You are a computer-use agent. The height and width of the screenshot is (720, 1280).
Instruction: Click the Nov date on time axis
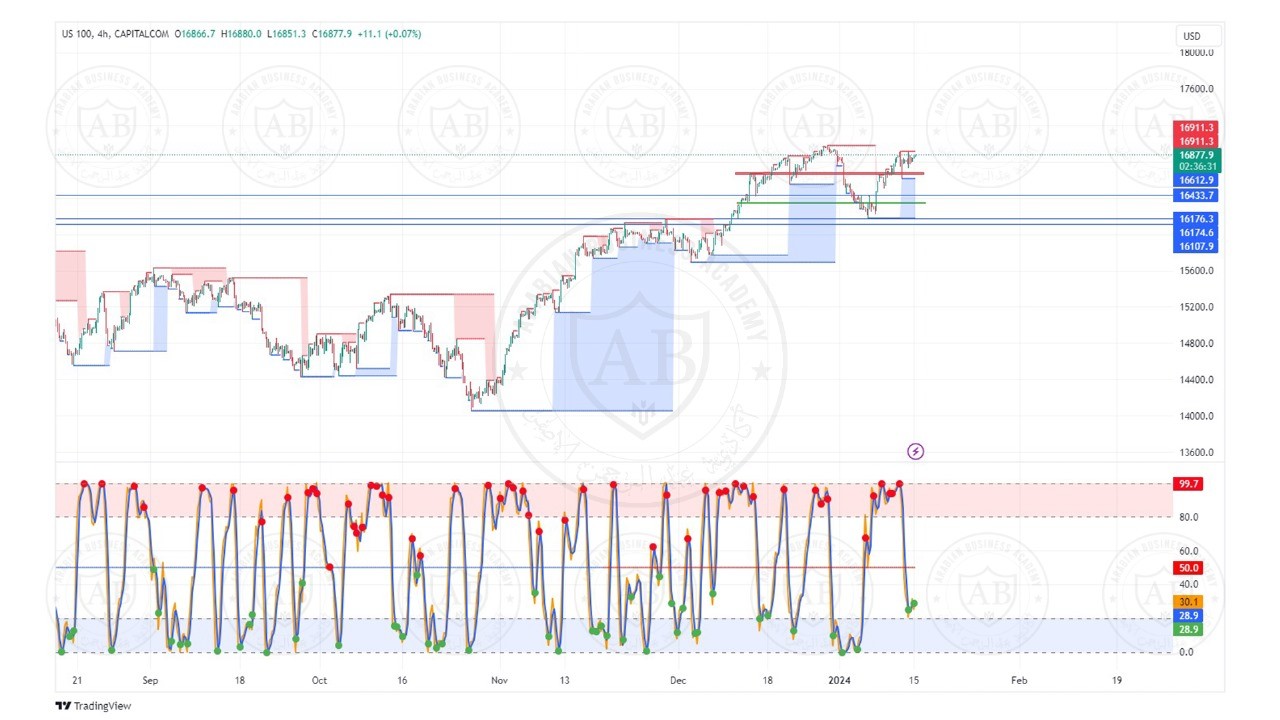(x=500, y=680)
